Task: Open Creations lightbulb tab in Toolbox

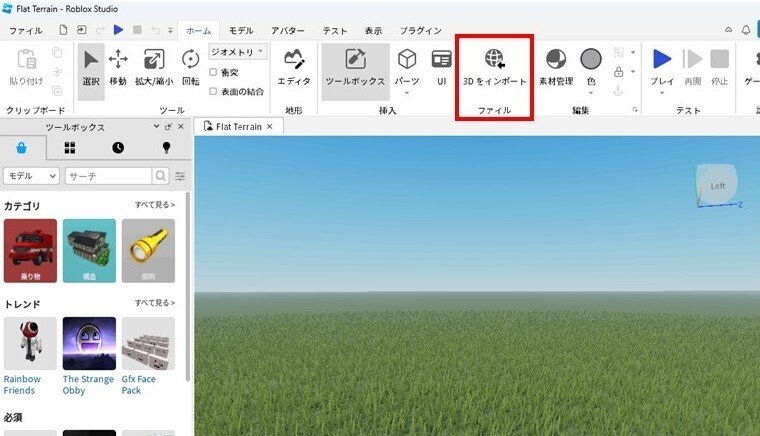Action: [x=166, y=147]
